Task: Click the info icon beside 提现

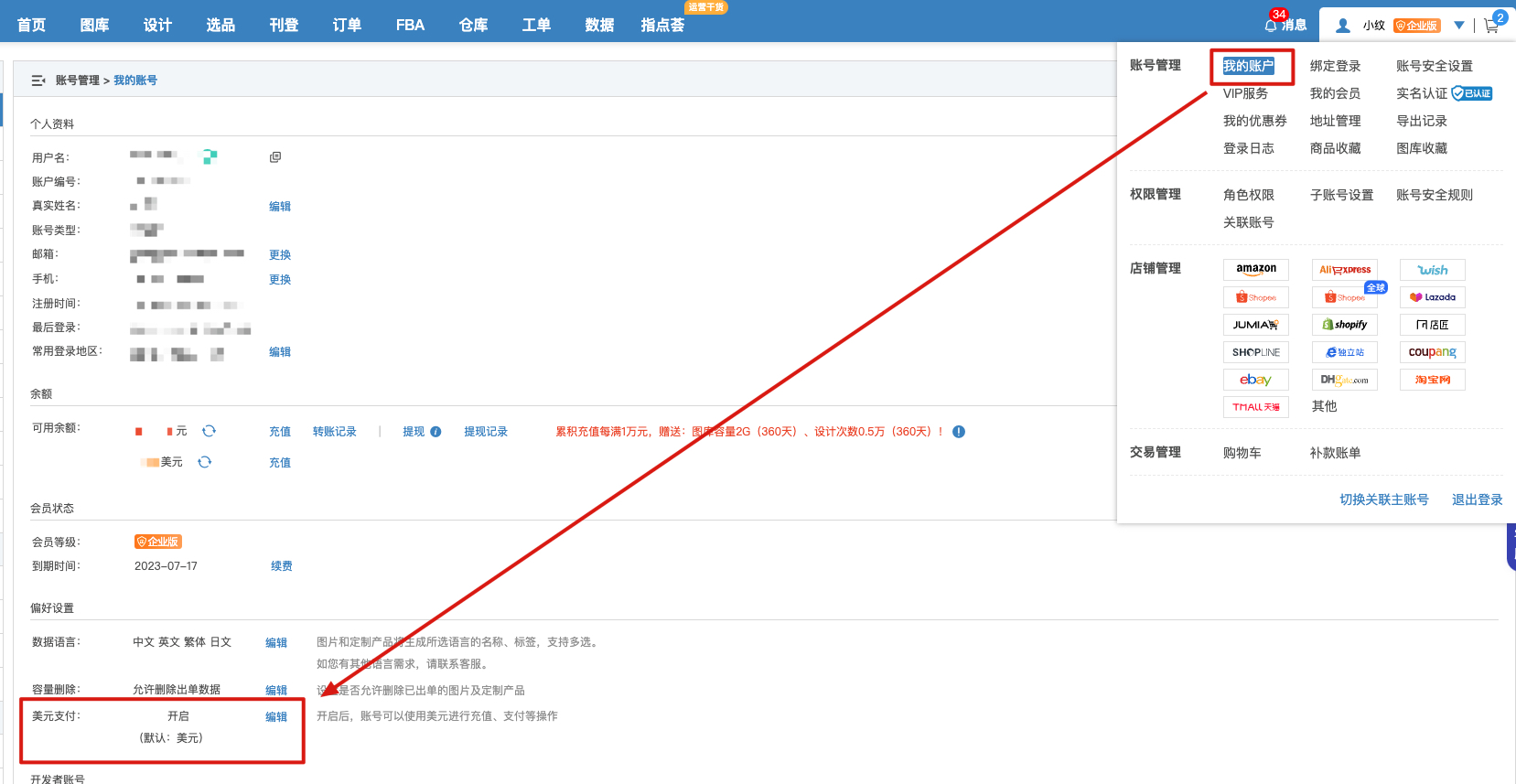Action: [x=435, y=432]
